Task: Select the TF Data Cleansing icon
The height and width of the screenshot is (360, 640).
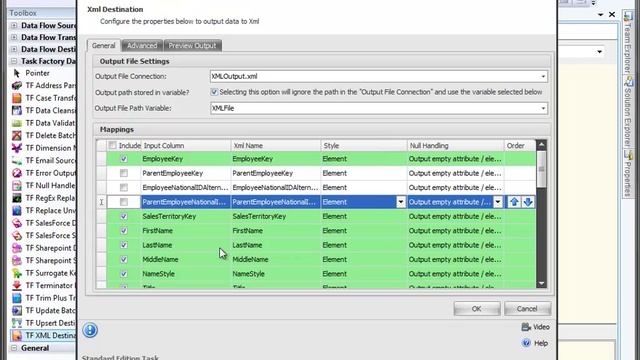Action: point(17,111)
